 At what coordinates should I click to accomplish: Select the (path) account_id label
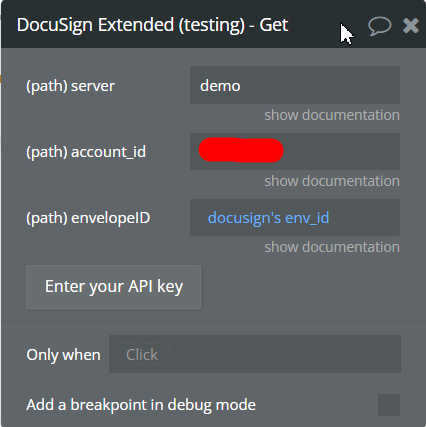point(86,152)
